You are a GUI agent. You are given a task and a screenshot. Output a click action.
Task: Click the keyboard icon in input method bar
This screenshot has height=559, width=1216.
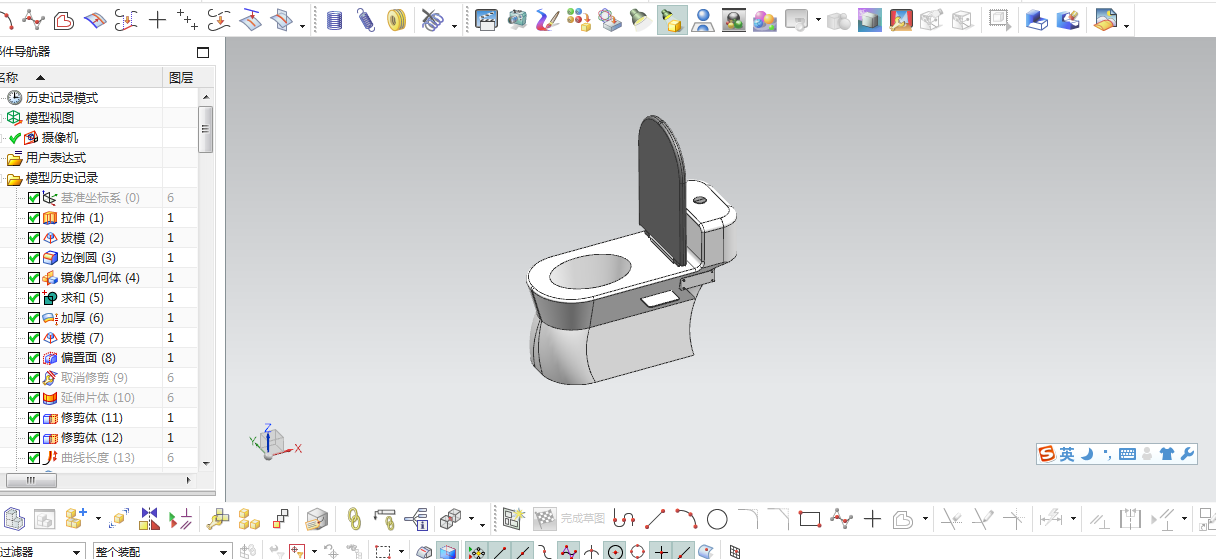[1127, 454]
